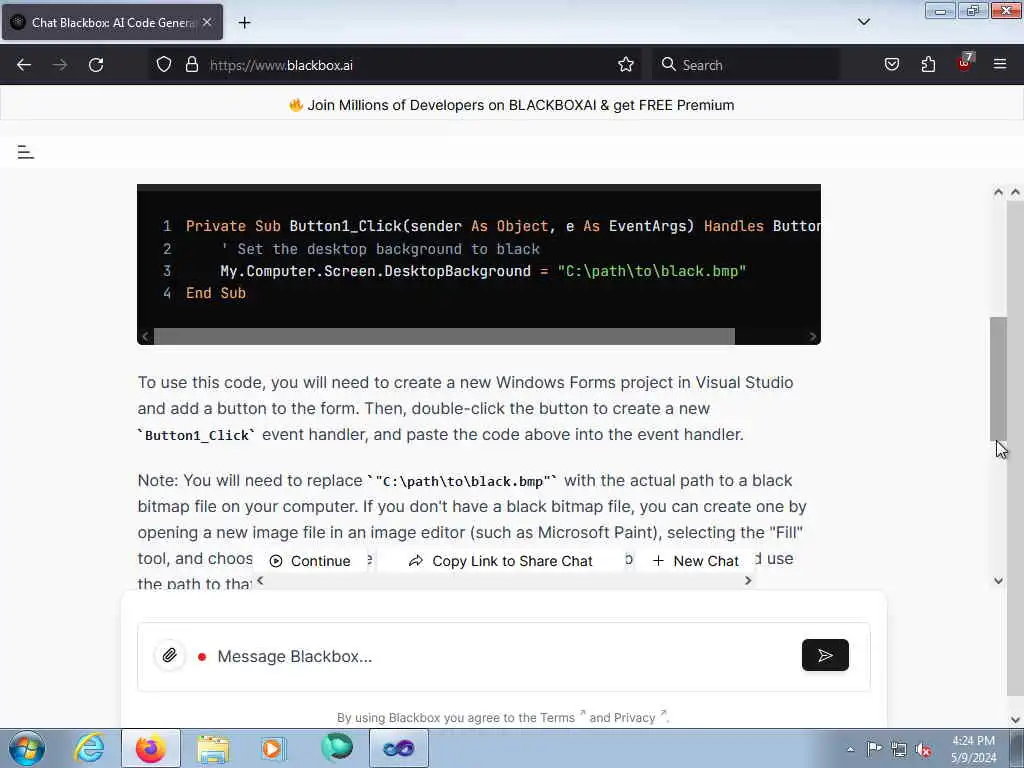The image size is (1024, 768).
Task: Click the network tray icon
Action: tap(899, 749)
